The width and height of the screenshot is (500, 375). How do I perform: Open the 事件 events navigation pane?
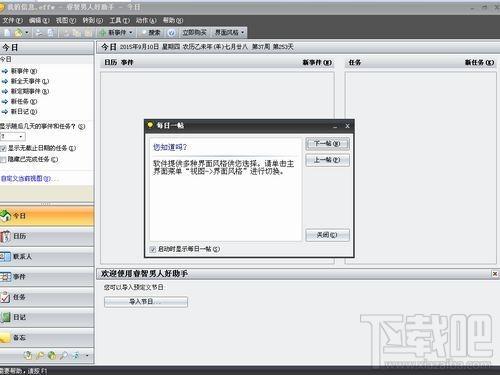(47, 277)
